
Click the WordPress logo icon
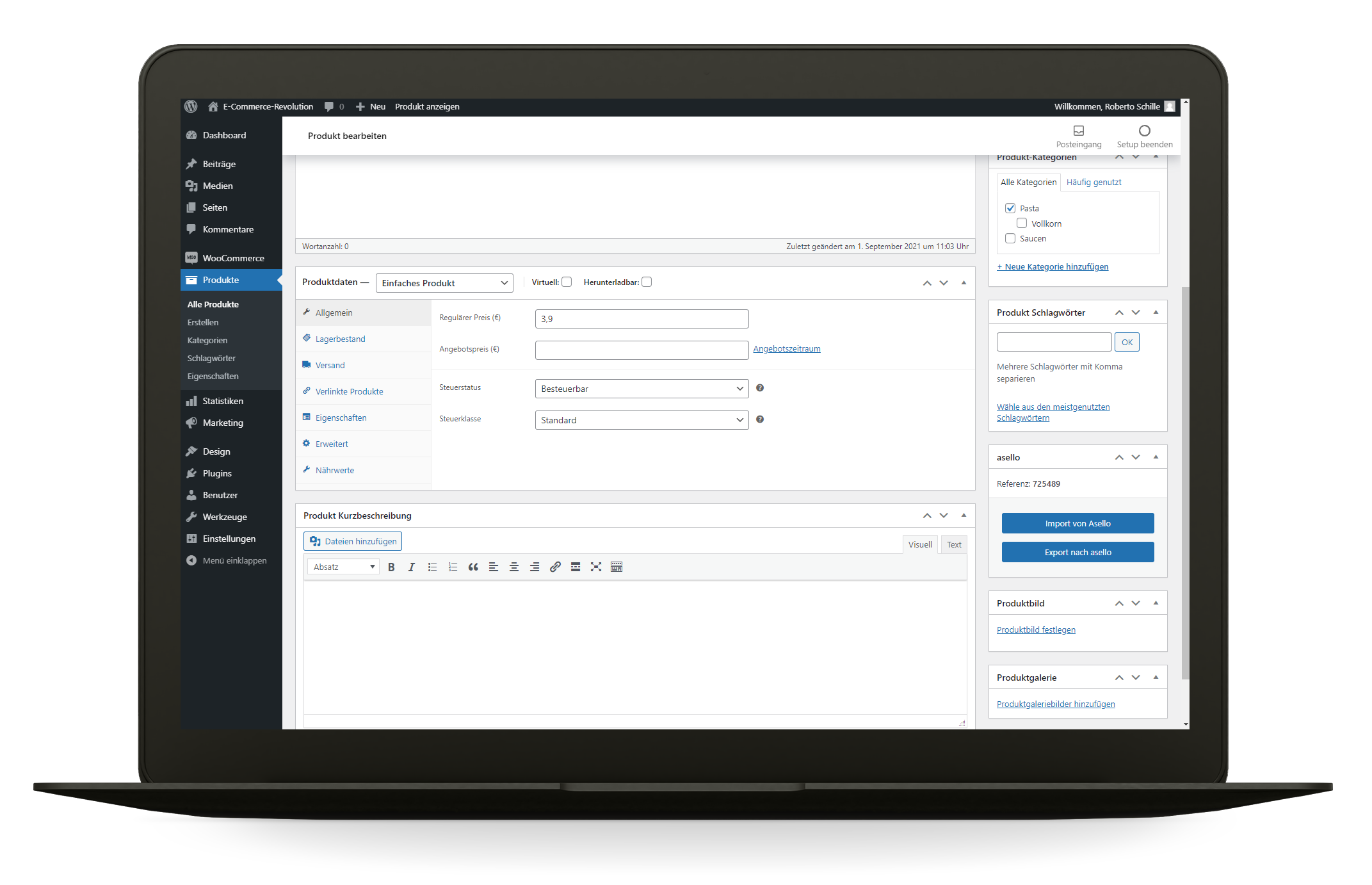191,106
